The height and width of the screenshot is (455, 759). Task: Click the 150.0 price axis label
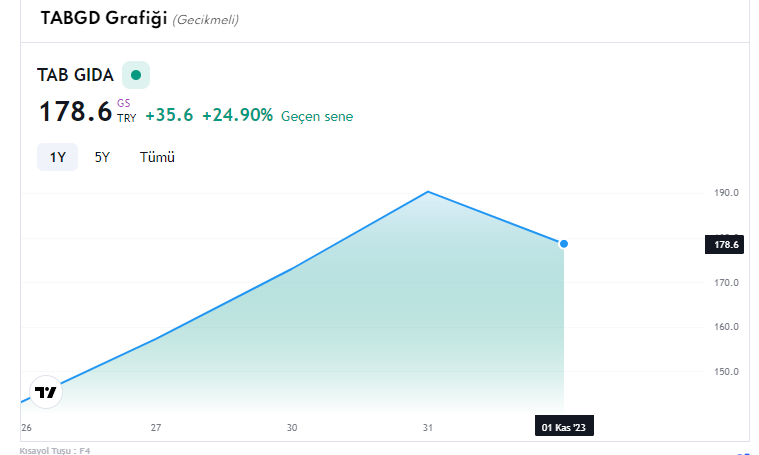point(727,372)
